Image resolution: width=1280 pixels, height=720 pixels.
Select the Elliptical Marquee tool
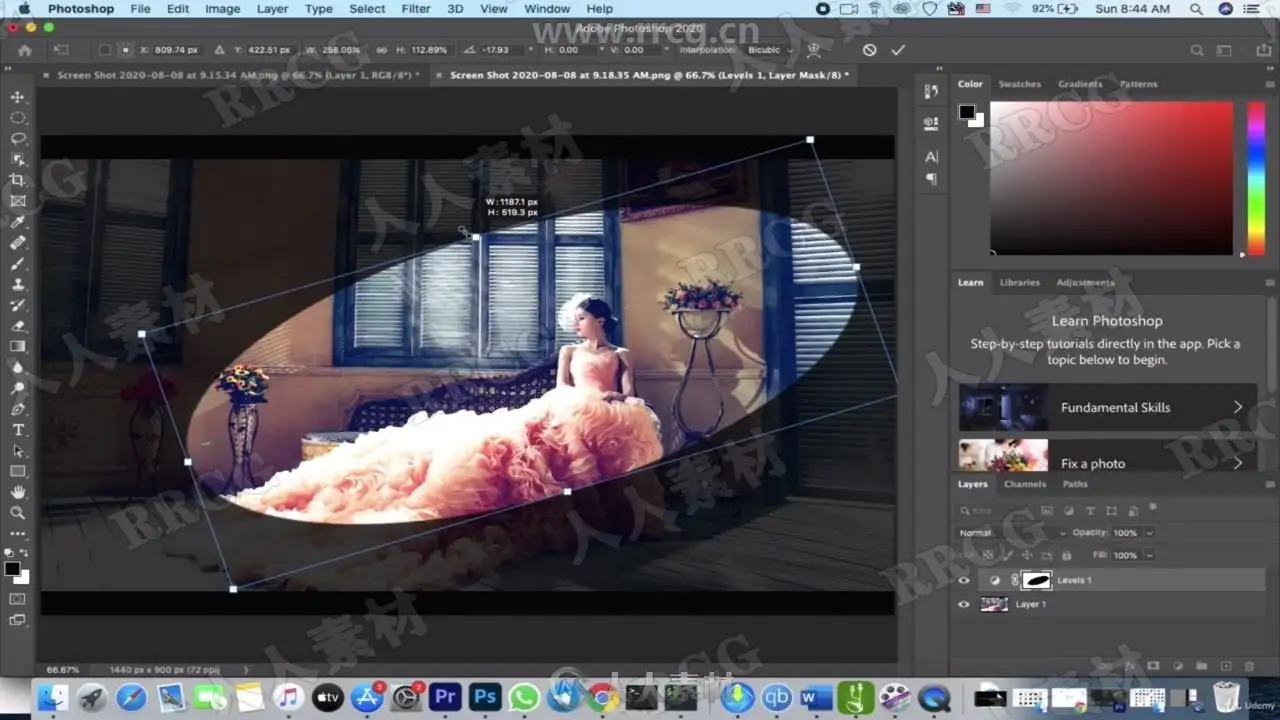point(18,118)
